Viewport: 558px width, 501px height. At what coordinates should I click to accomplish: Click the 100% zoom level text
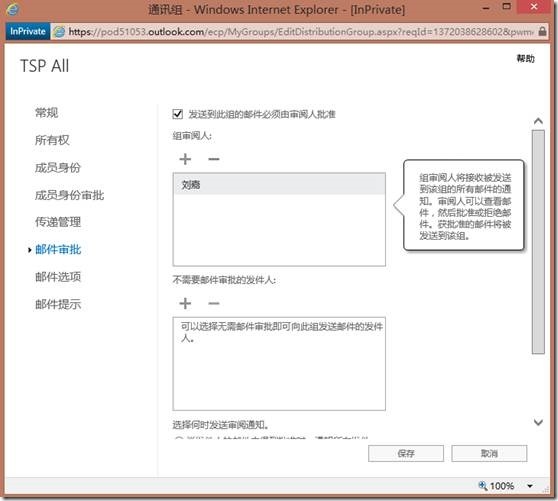point(502,486)
